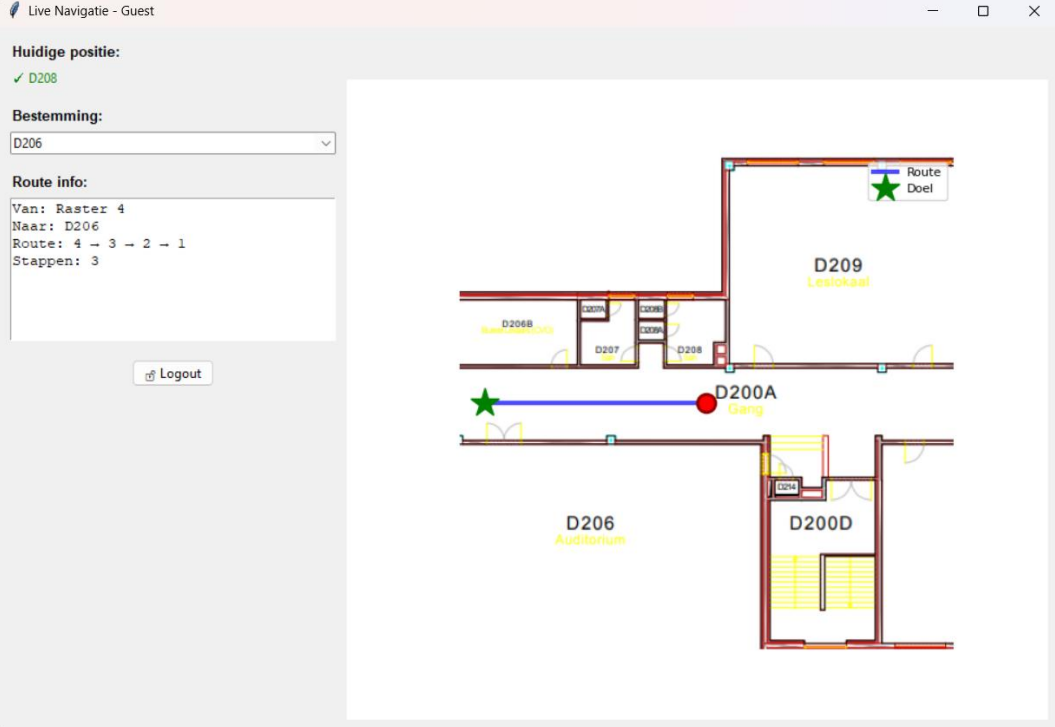Click the "Route info:" heading
Screen dimensions: 1055x727
(x=50, y=182)
